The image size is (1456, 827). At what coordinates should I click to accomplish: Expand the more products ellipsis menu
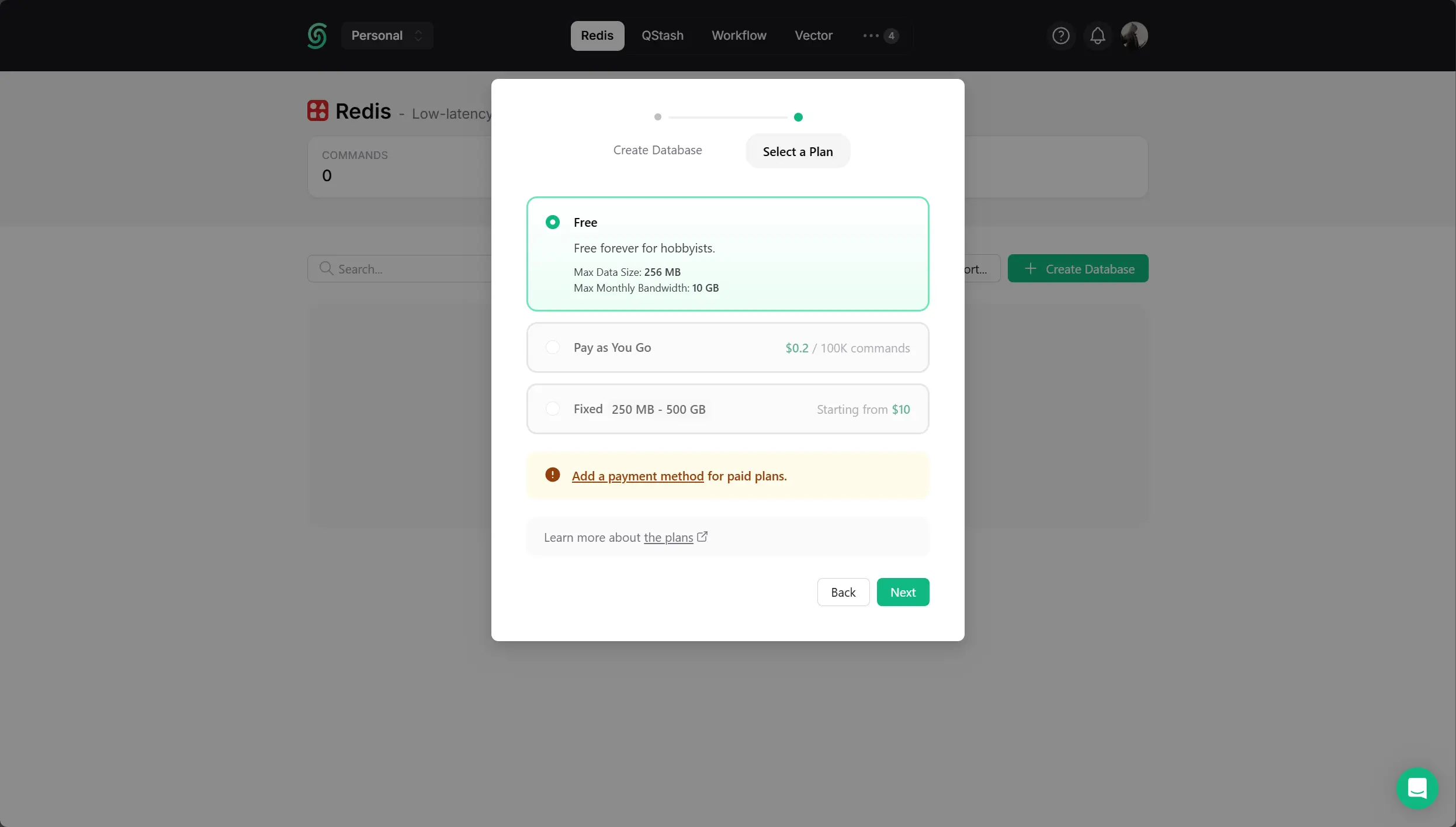click(880, 36)
